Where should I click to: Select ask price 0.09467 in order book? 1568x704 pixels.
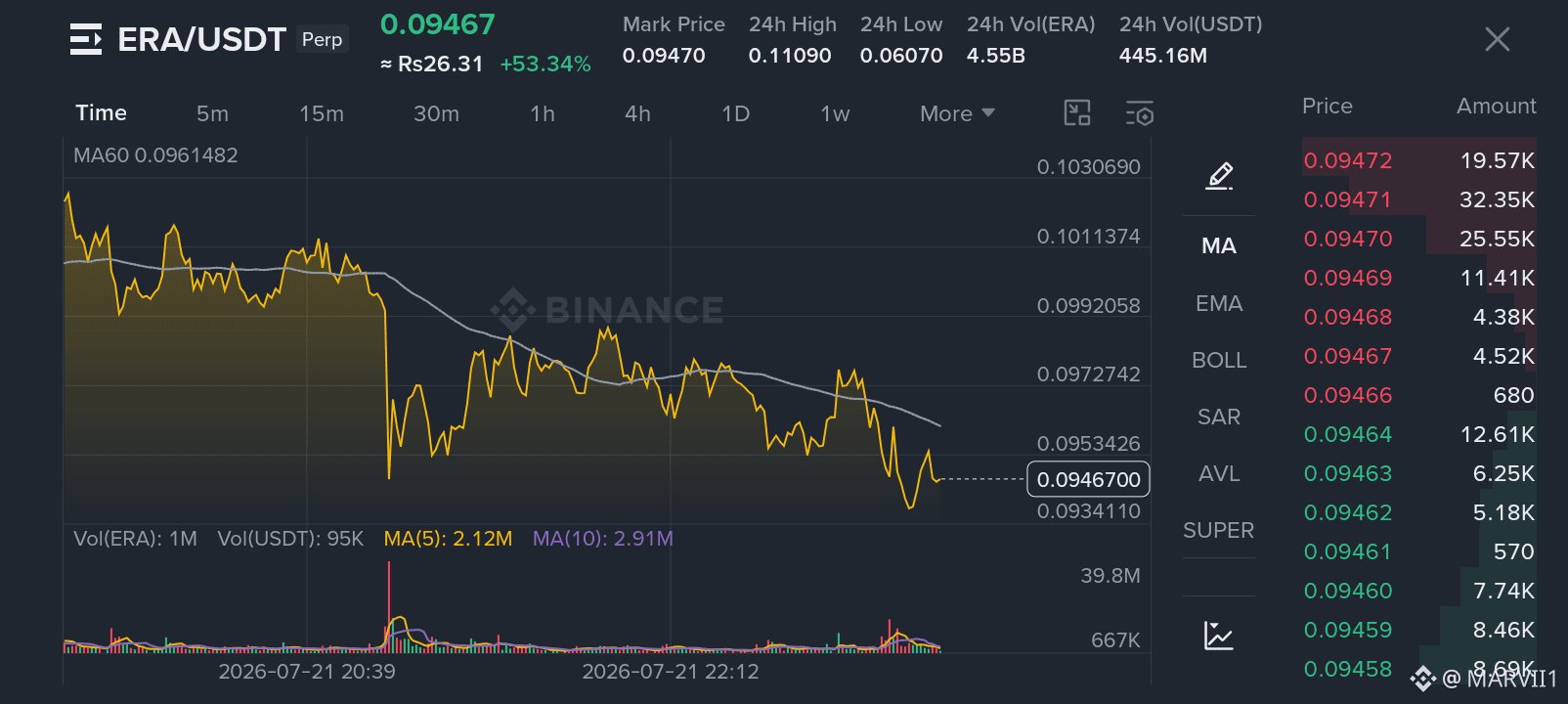tap(1348, 356)
